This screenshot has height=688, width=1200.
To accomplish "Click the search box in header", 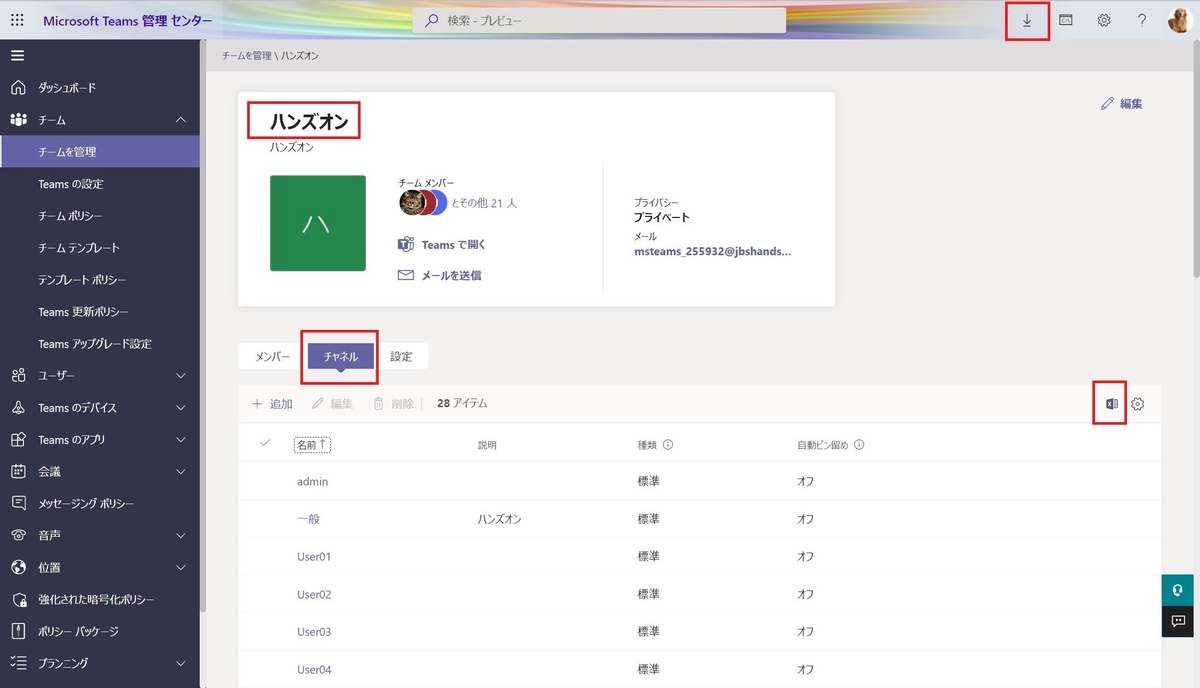I will pos(598,20).
